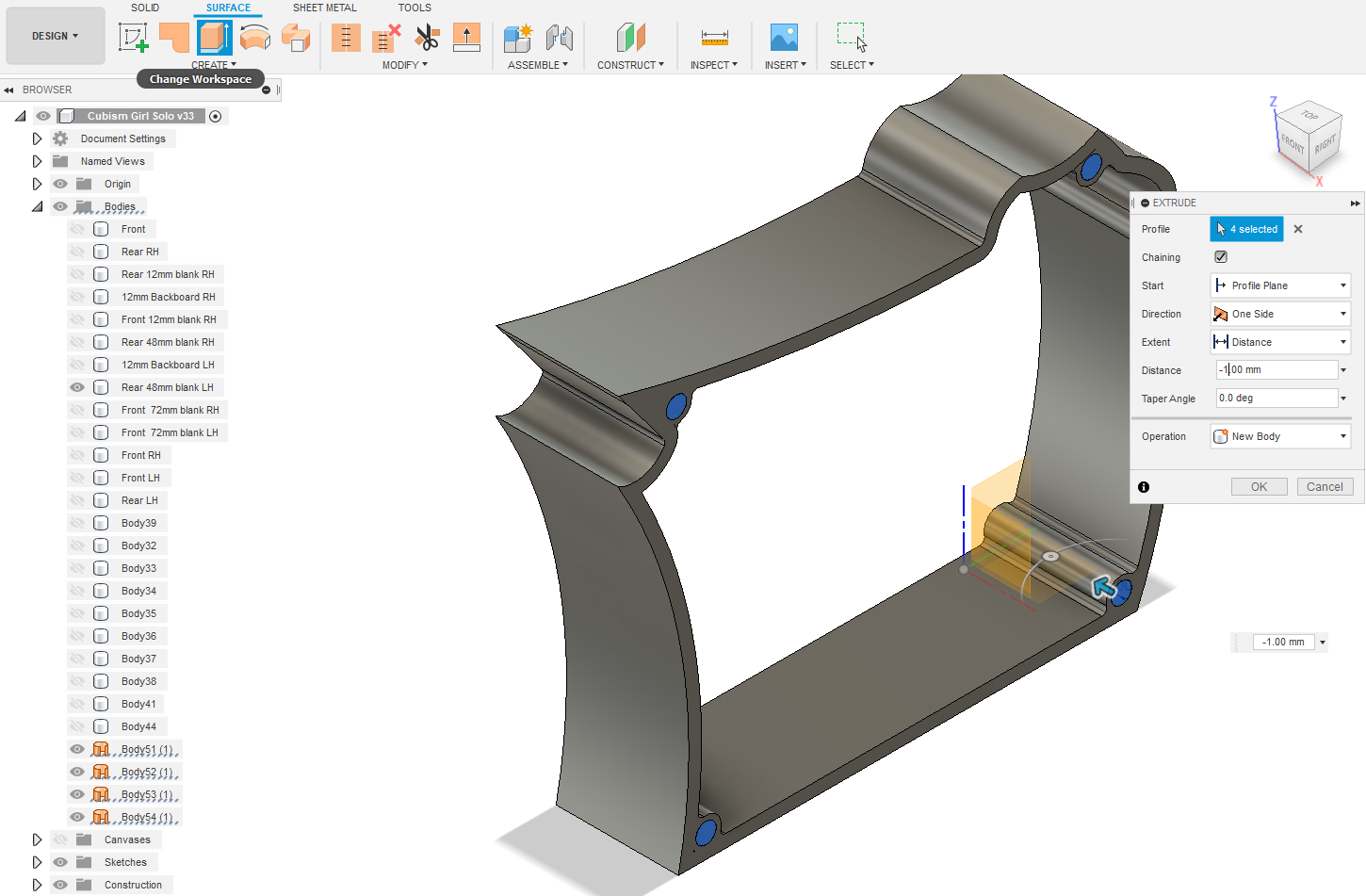
Task: Open the CONSTRUCT menu
Action: pyautogui.click(x=630, y=65)
